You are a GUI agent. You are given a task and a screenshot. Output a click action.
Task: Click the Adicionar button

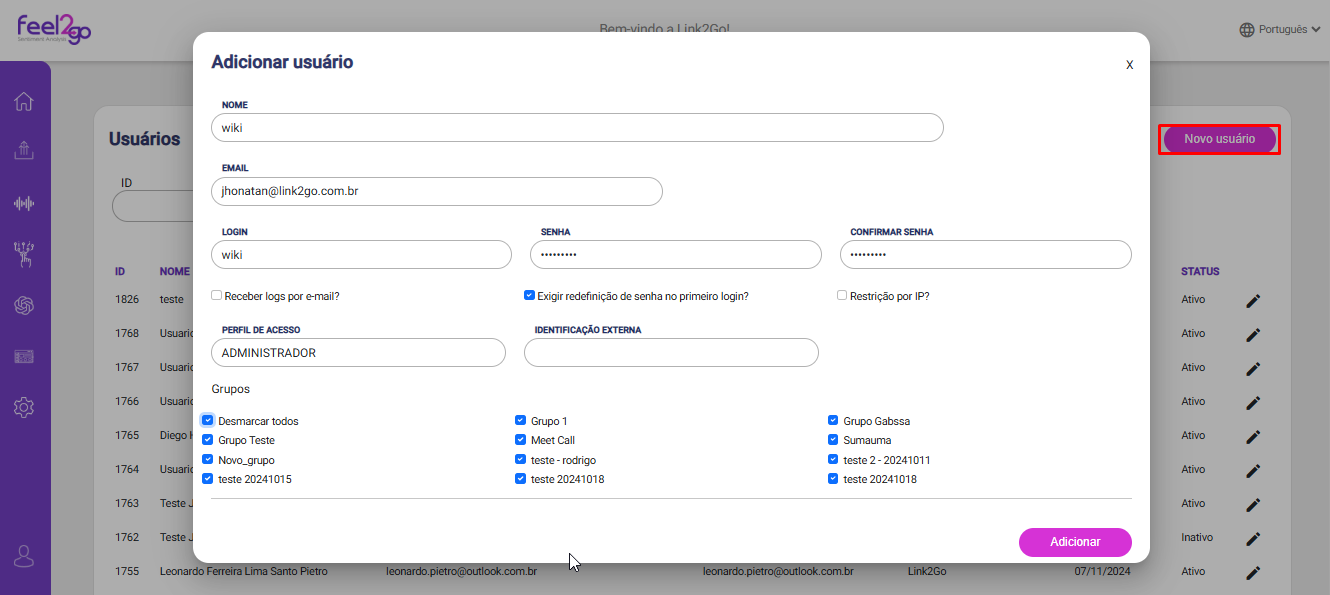click(x=1075, y=542)
